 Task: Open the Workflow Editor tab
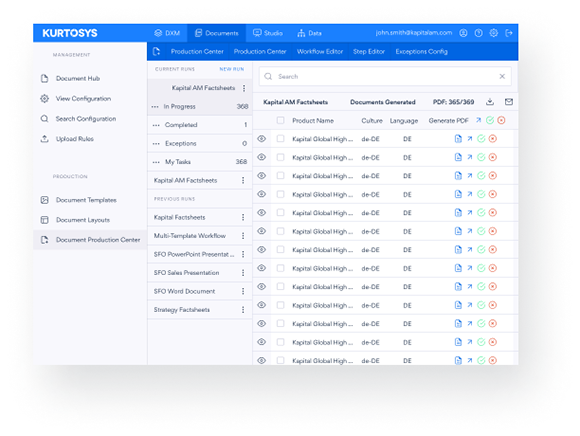pyautogui.click(x=320, y=51)
